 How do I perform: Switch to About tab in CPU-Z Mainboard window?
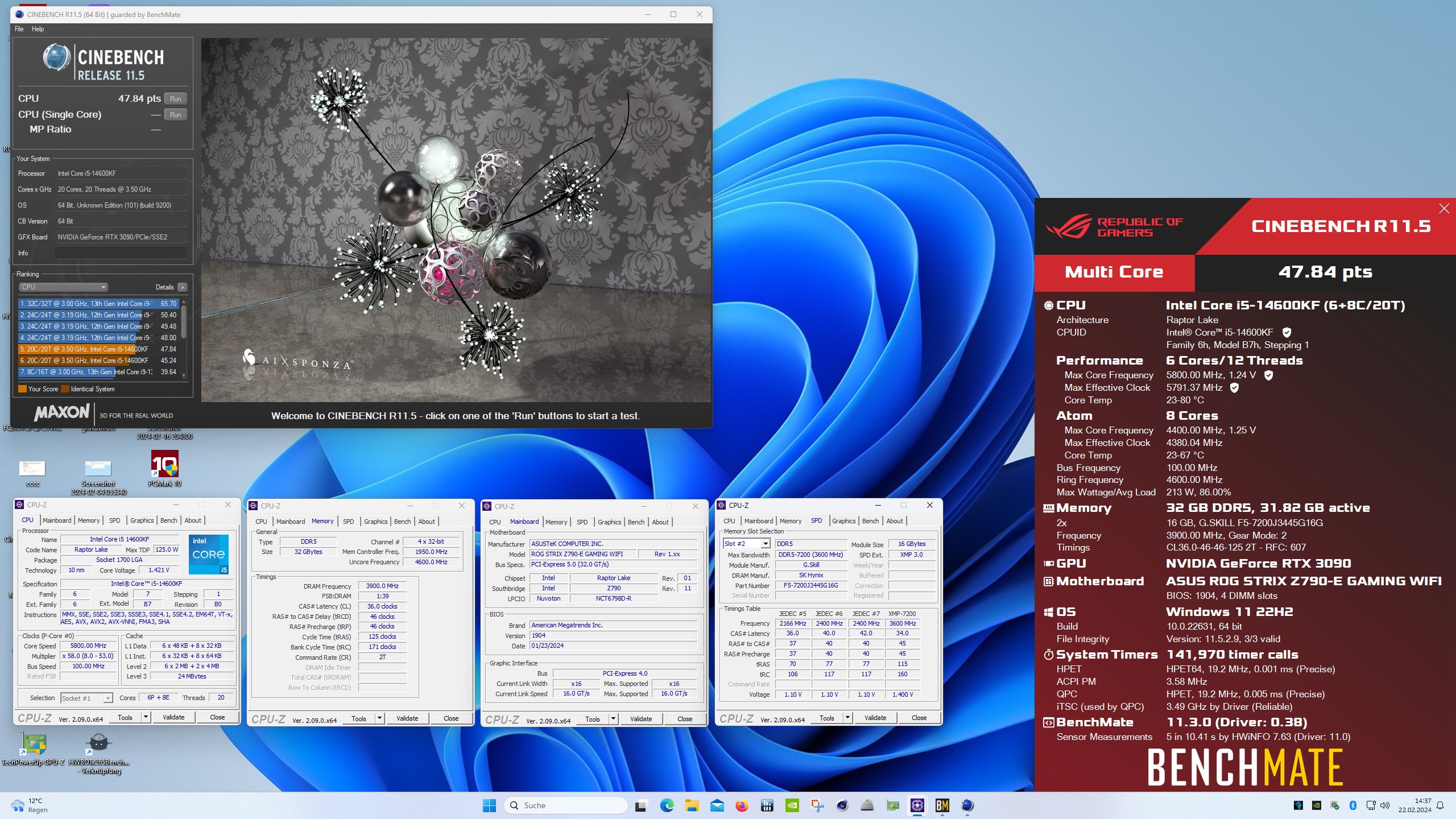(660, 522)
